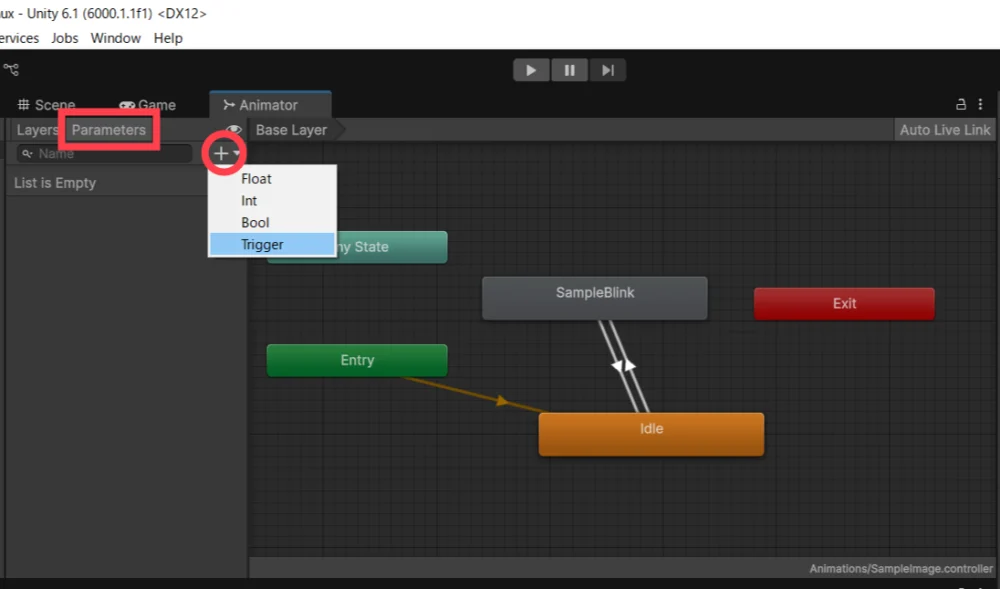Open the Window menu

[x=115, y=38]
